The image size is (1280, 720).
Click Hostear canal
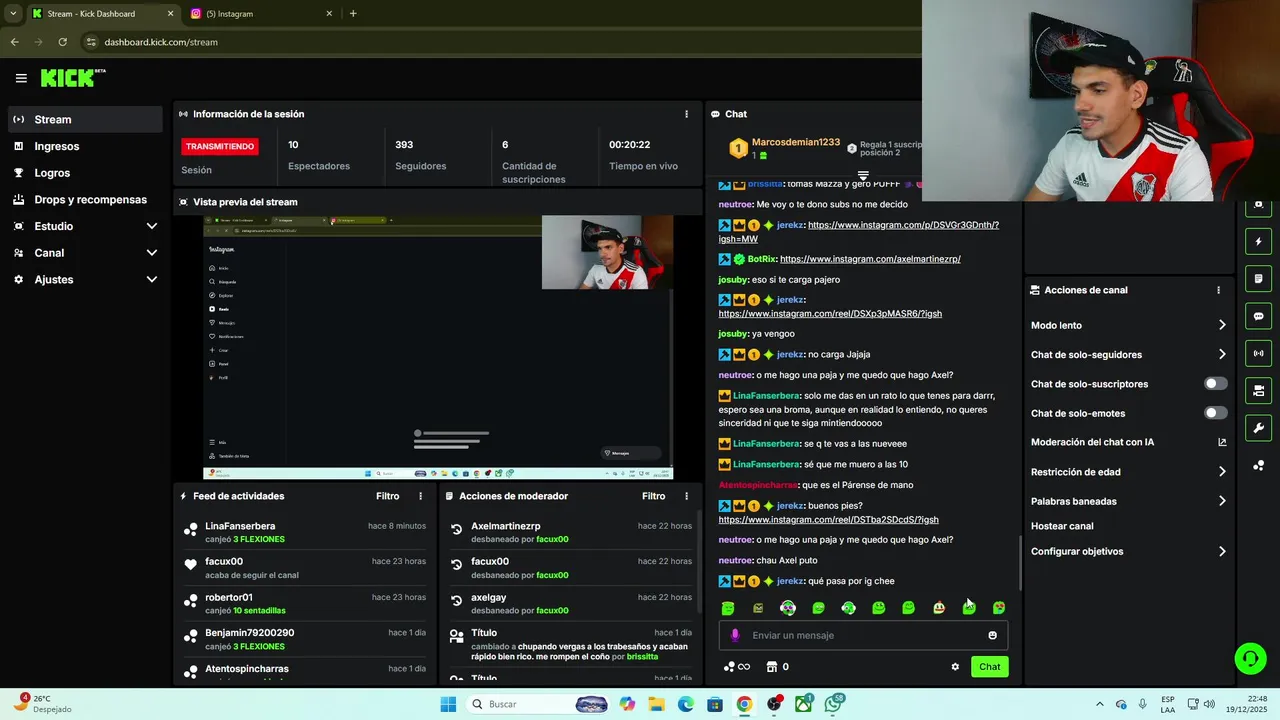[1062, 526]
